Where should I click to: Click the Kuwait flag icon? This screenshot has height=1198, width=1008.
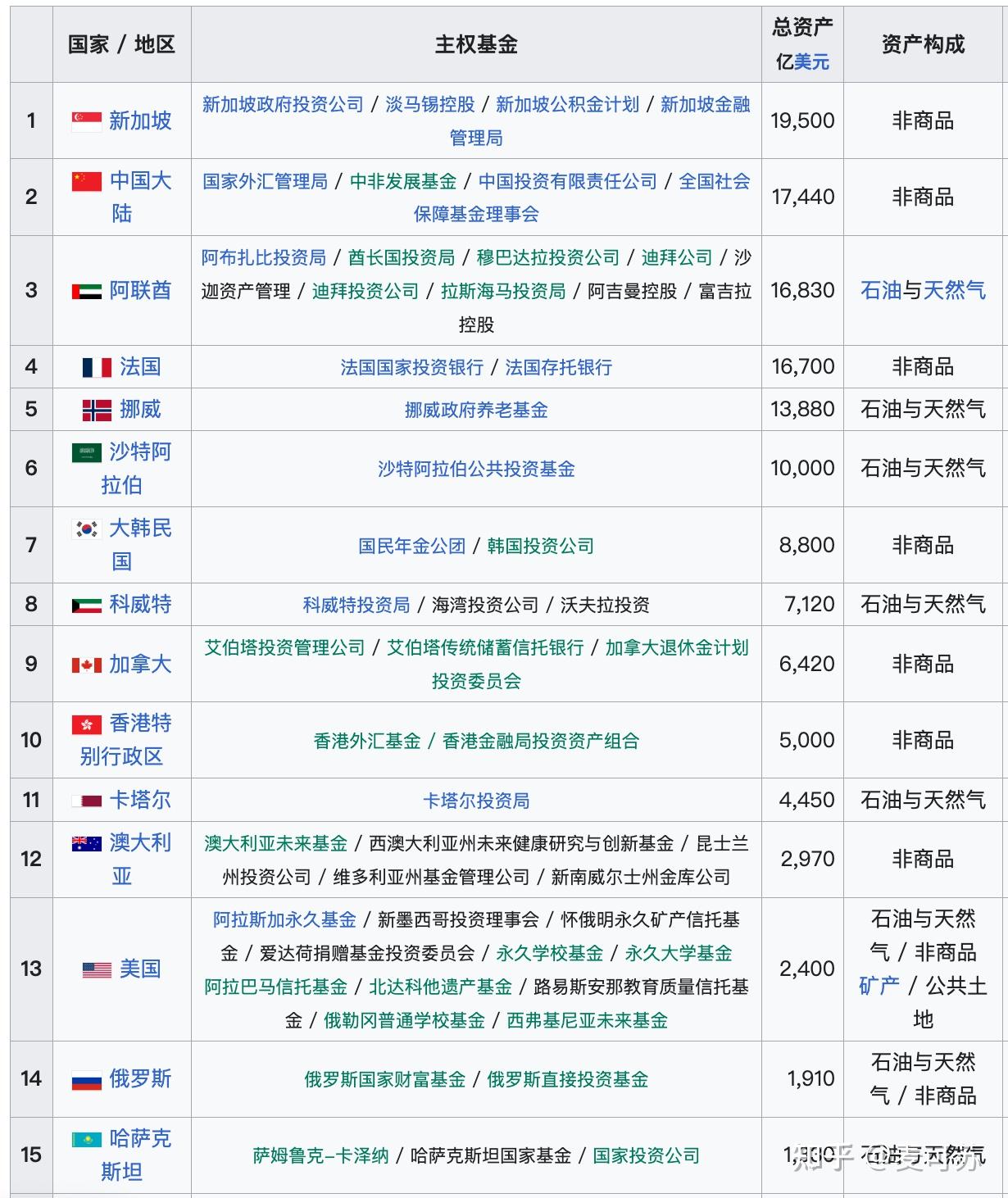pyautogui.click(x=86, y=605)
